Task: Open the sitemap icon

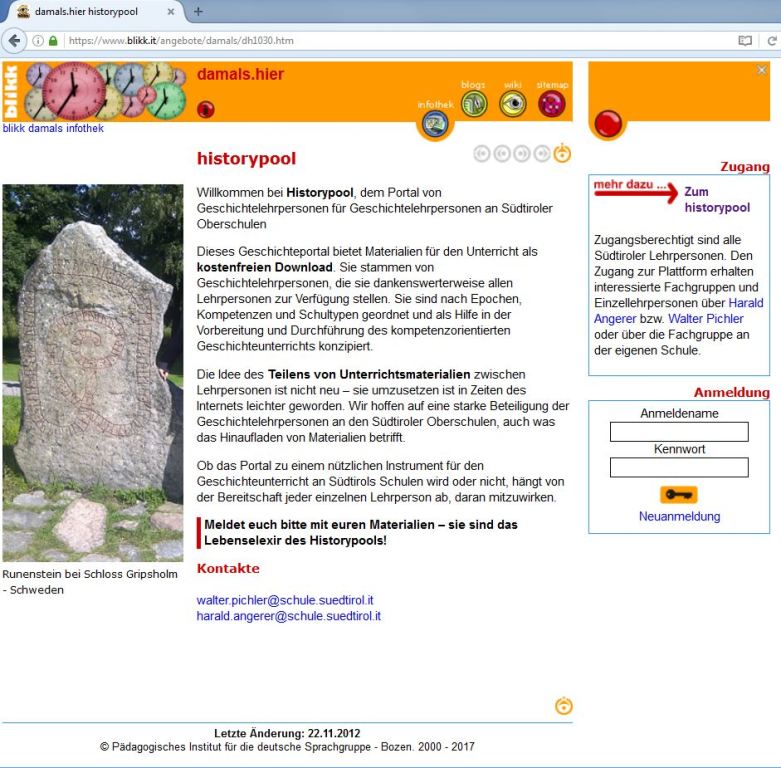Action: pyautogui.click(x=552, y=104)
